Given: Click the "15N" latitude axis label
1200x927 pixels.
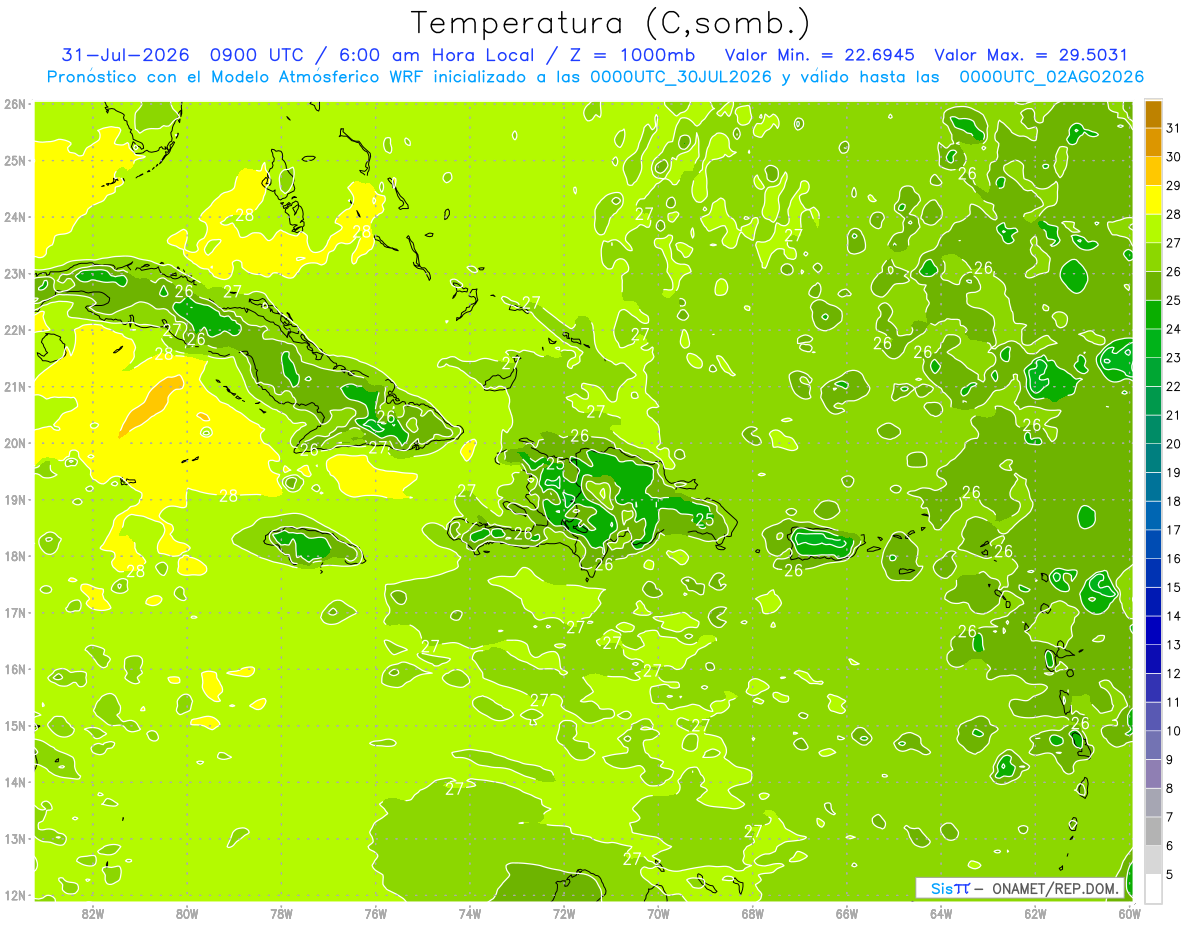Looking at the screenshot, I should tap(15, 726).
